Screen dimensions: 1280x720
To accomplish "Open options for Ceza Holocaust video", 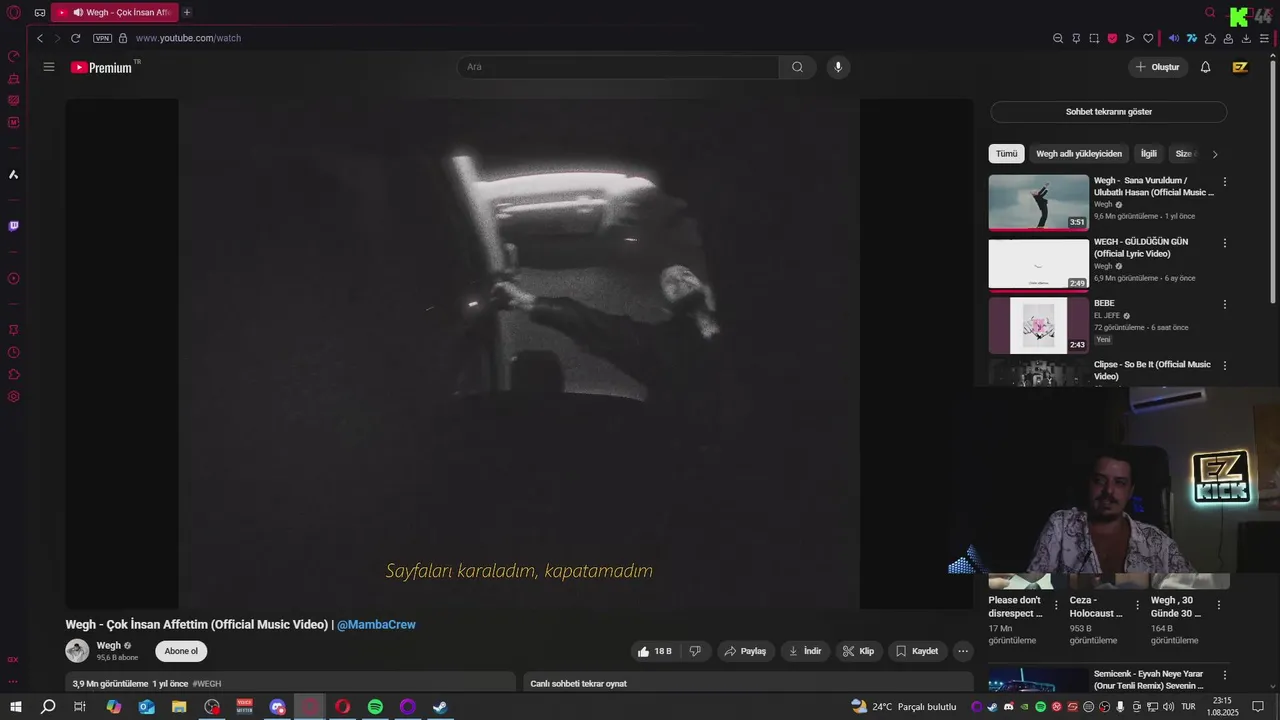I will click(1137, 605).
